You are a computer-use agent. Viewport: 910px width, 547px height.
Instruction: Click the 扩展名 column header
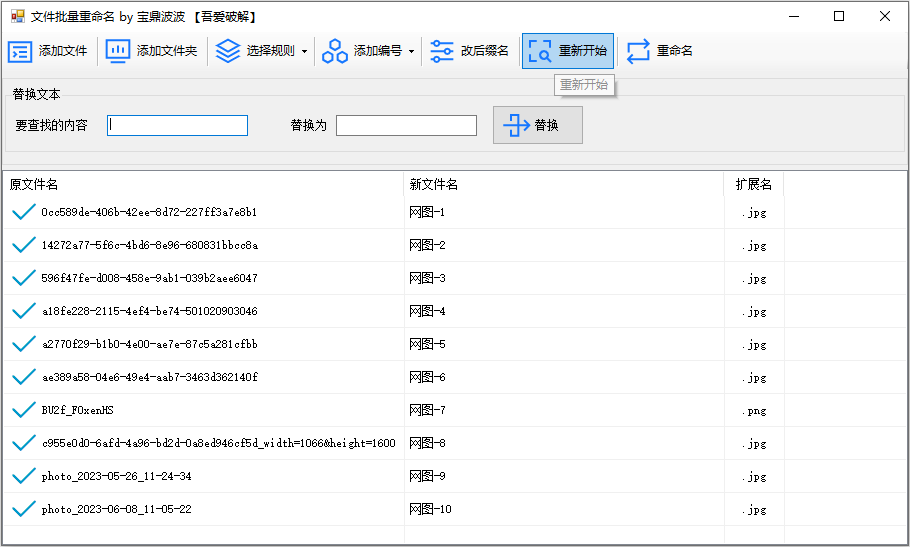point(754,184)
